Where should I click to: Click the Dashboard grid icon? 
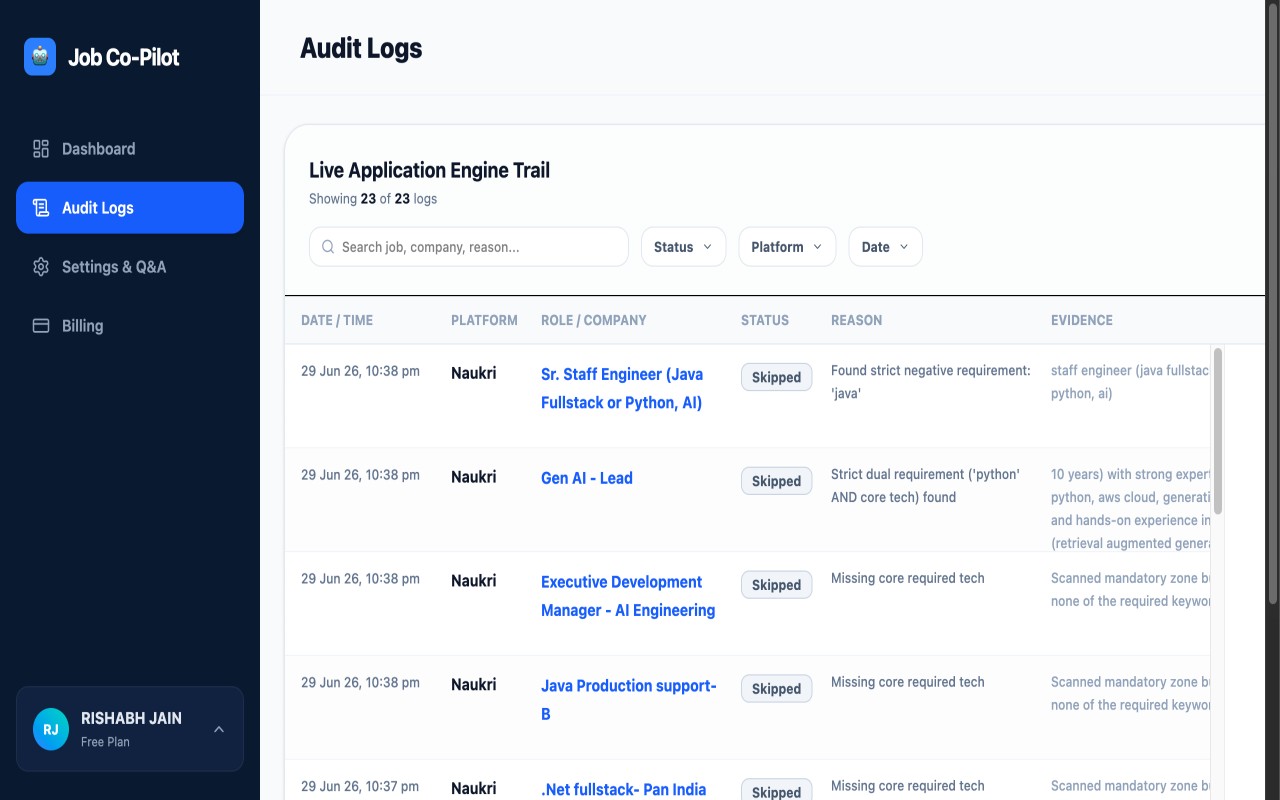pos(41,149)
